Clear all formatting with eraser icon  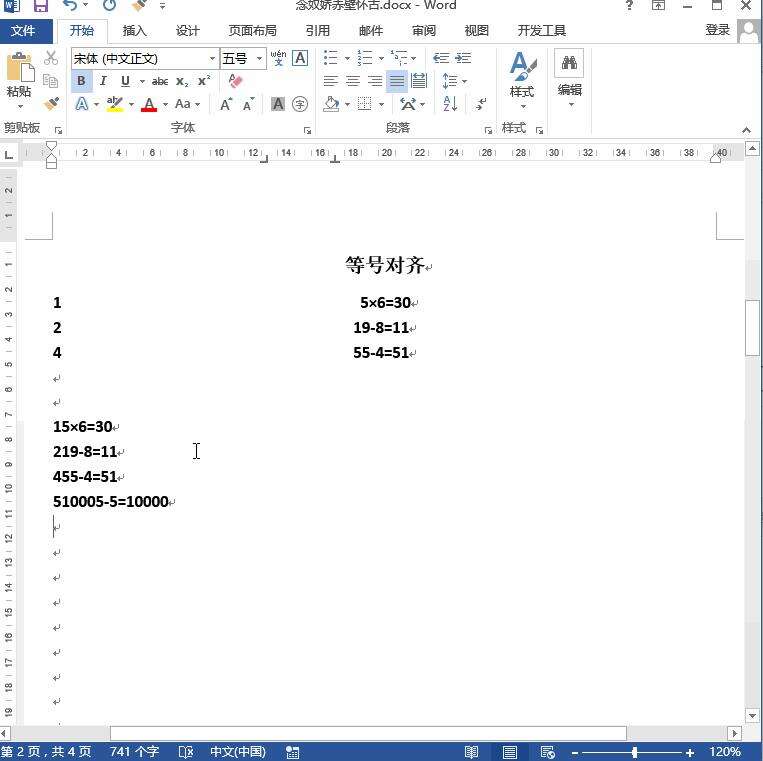[235, 81]
